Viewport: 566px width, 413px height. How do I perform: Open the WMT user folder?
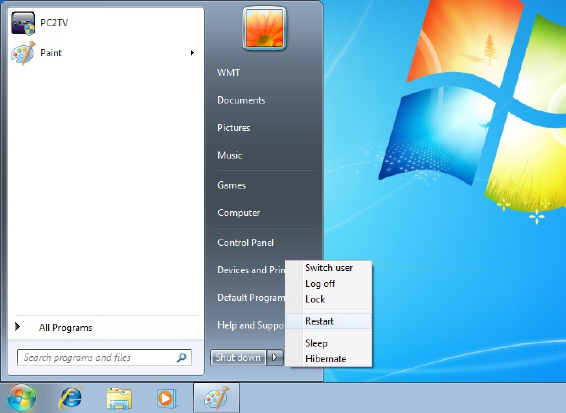pos(228,73)
